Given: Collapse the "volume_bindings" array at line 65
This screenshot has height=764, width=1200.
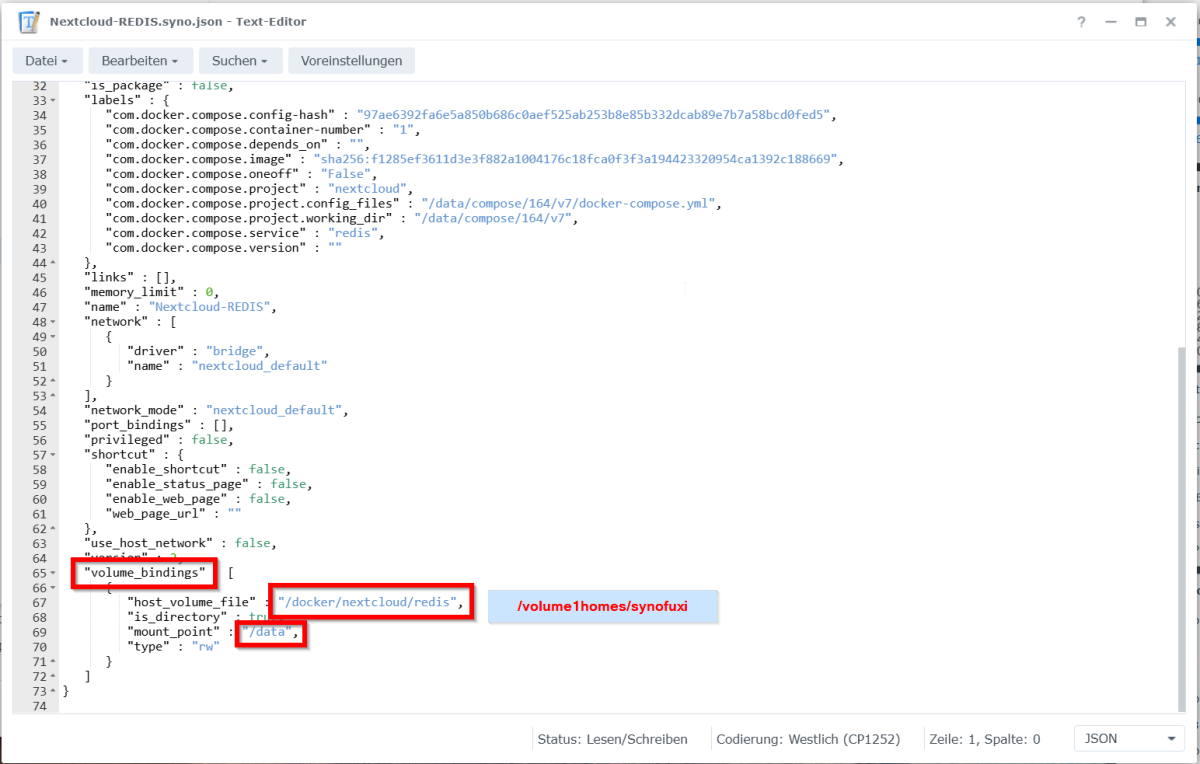Looking at the screenshot, I should (52, 573).
